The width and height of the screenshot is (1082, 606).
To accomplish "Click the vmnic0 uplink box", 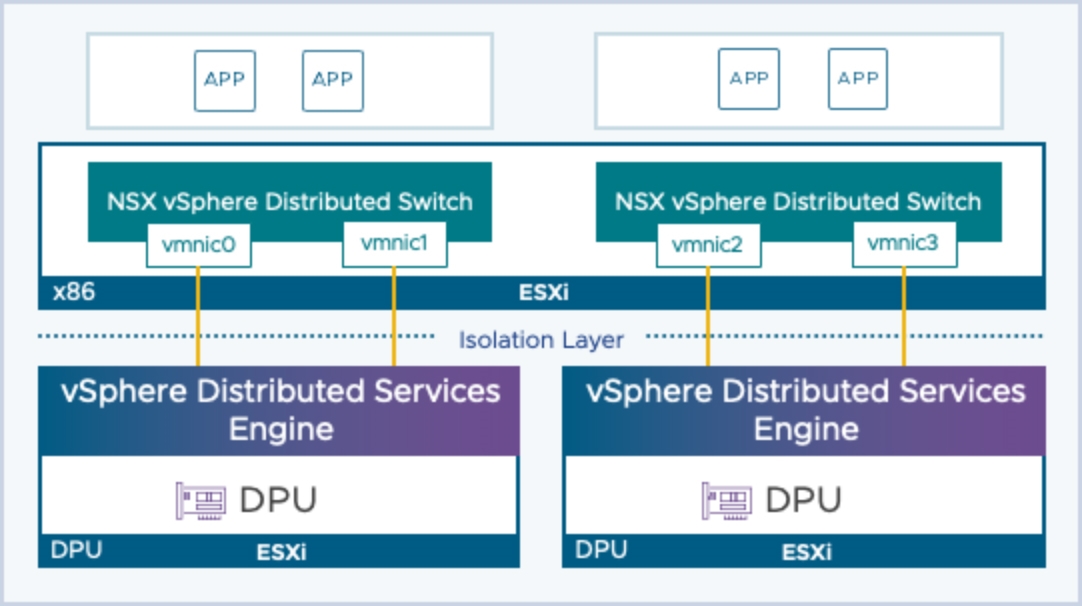I will (x=199, y=245).
